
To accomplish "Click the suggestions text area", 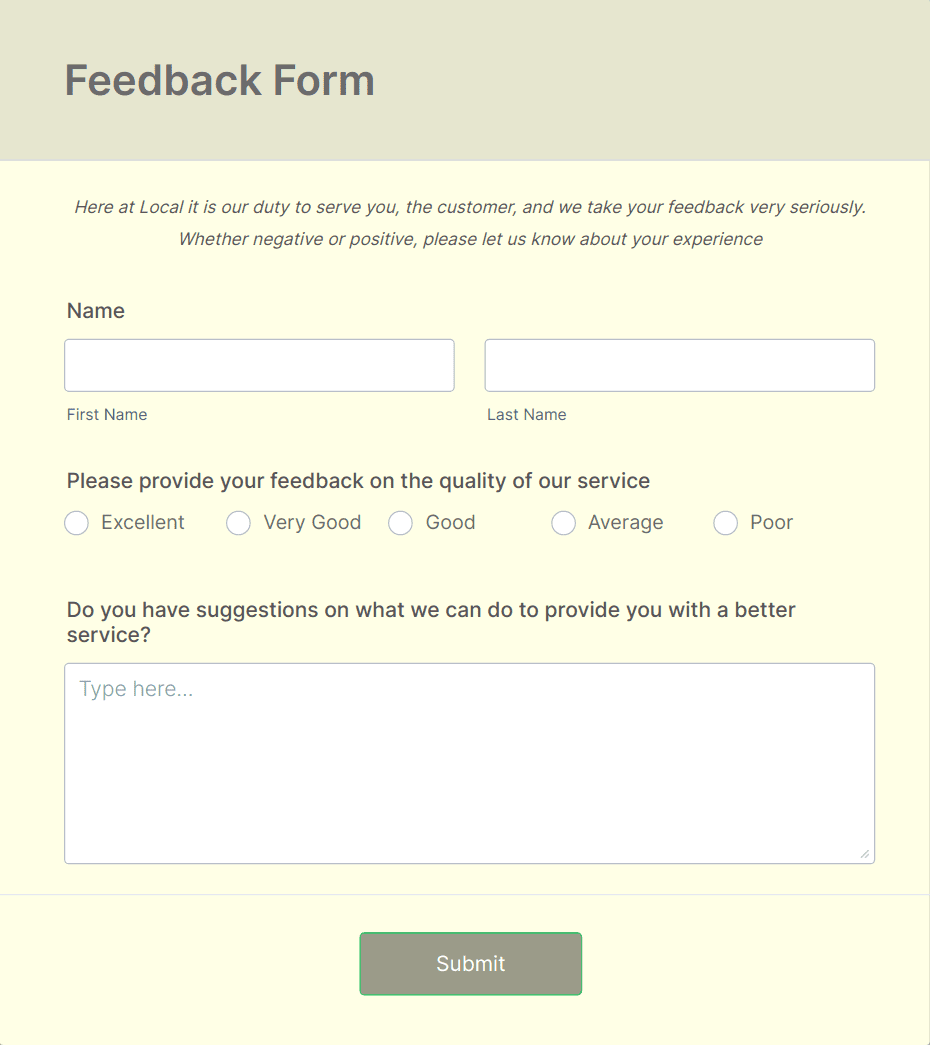I will 470,760.
